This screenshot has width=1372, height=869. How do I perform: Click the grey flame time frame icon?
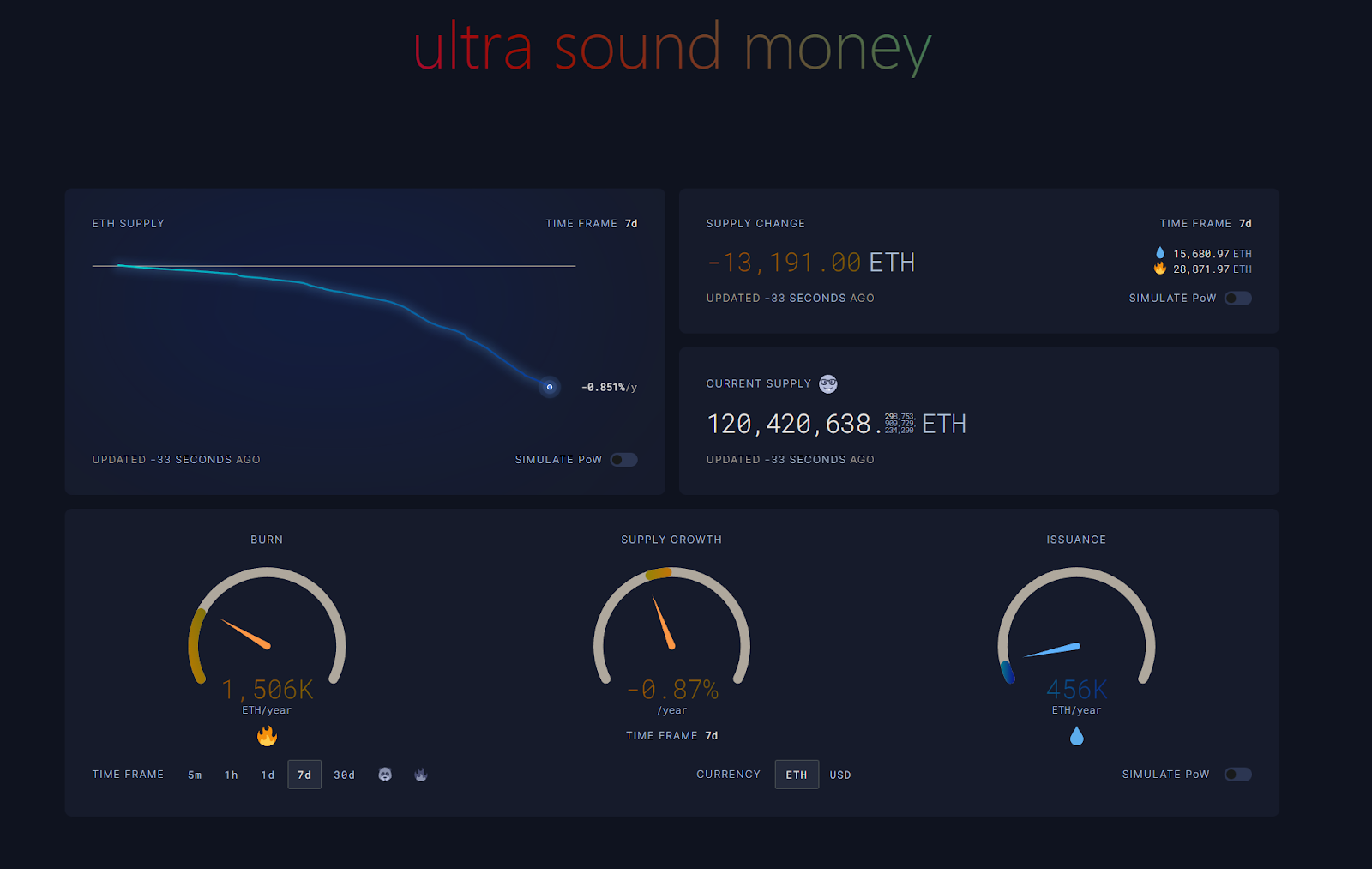click(420, 775)
